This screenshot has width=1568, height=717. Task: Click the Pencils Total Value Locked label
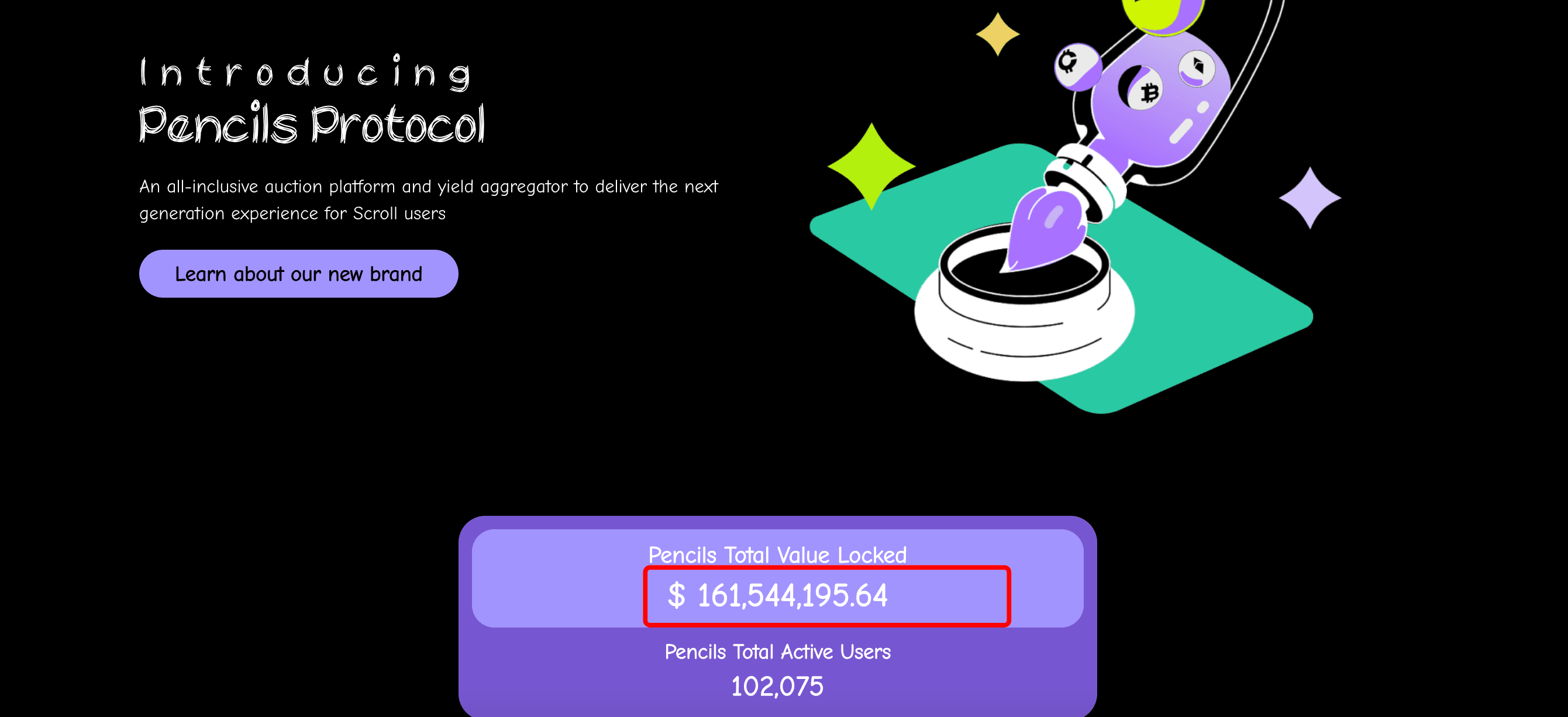coord(777,554)
